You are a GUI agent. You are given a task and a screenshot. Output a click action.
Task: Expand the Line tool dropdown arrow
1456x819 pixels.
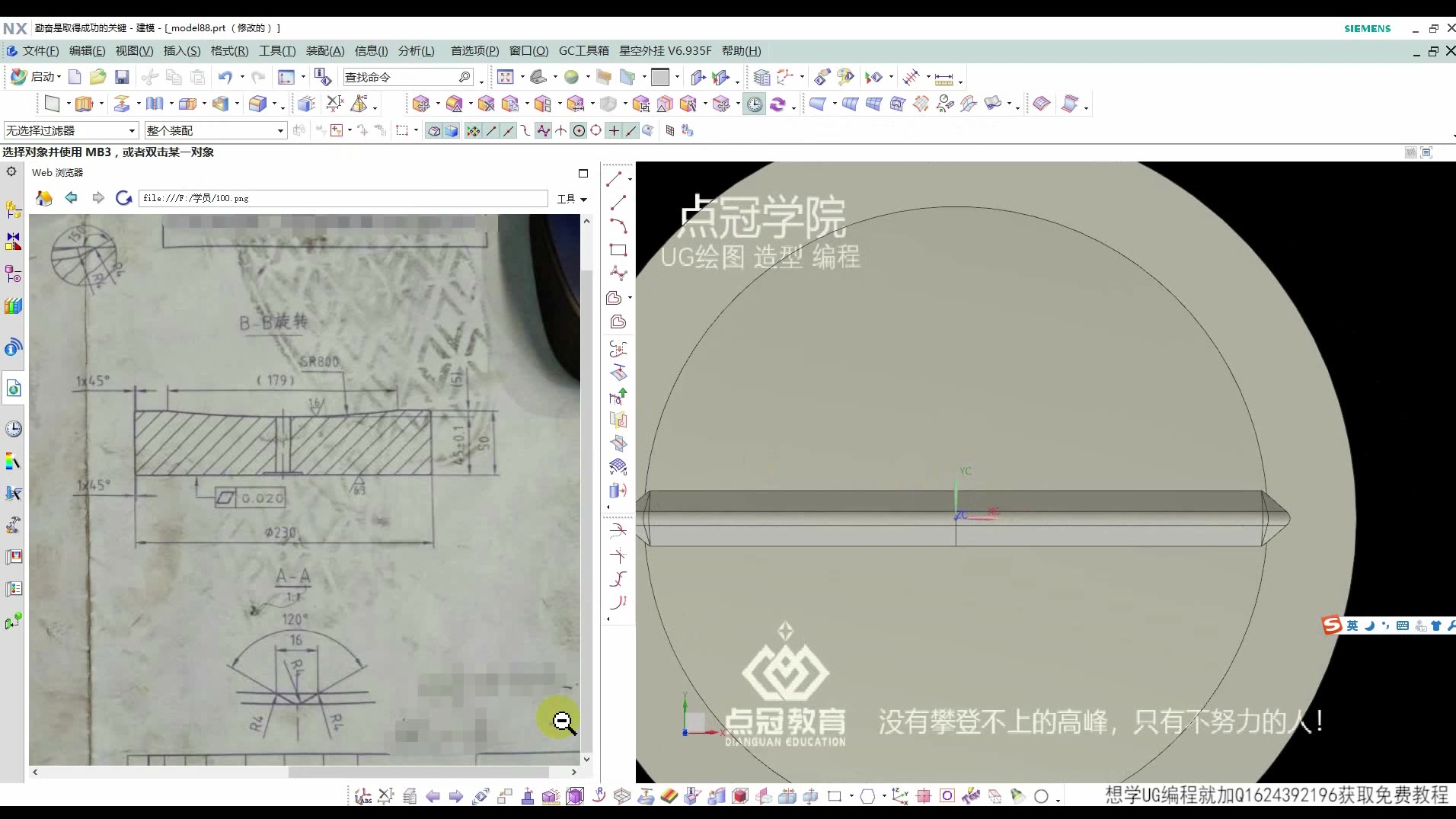tap(630, 179)
